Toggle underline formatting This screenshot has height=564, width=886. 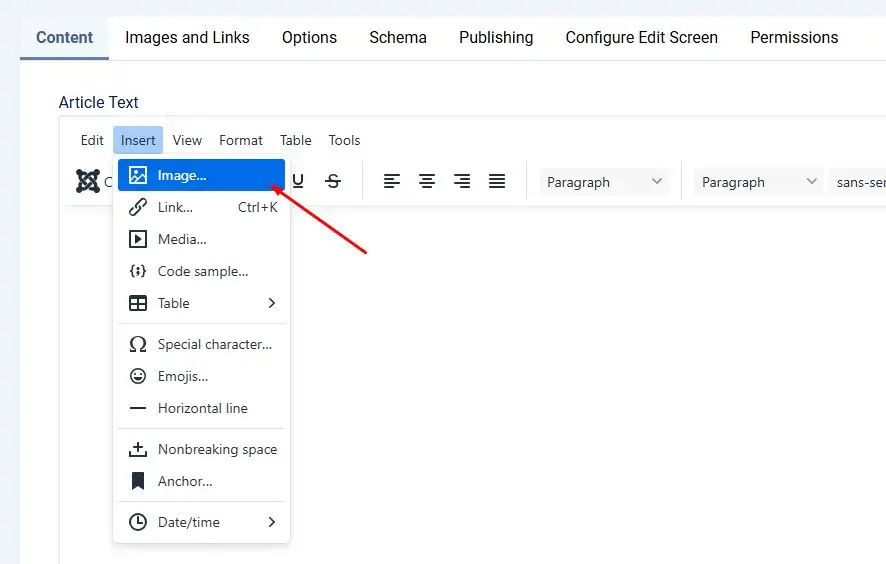[298, 181]
